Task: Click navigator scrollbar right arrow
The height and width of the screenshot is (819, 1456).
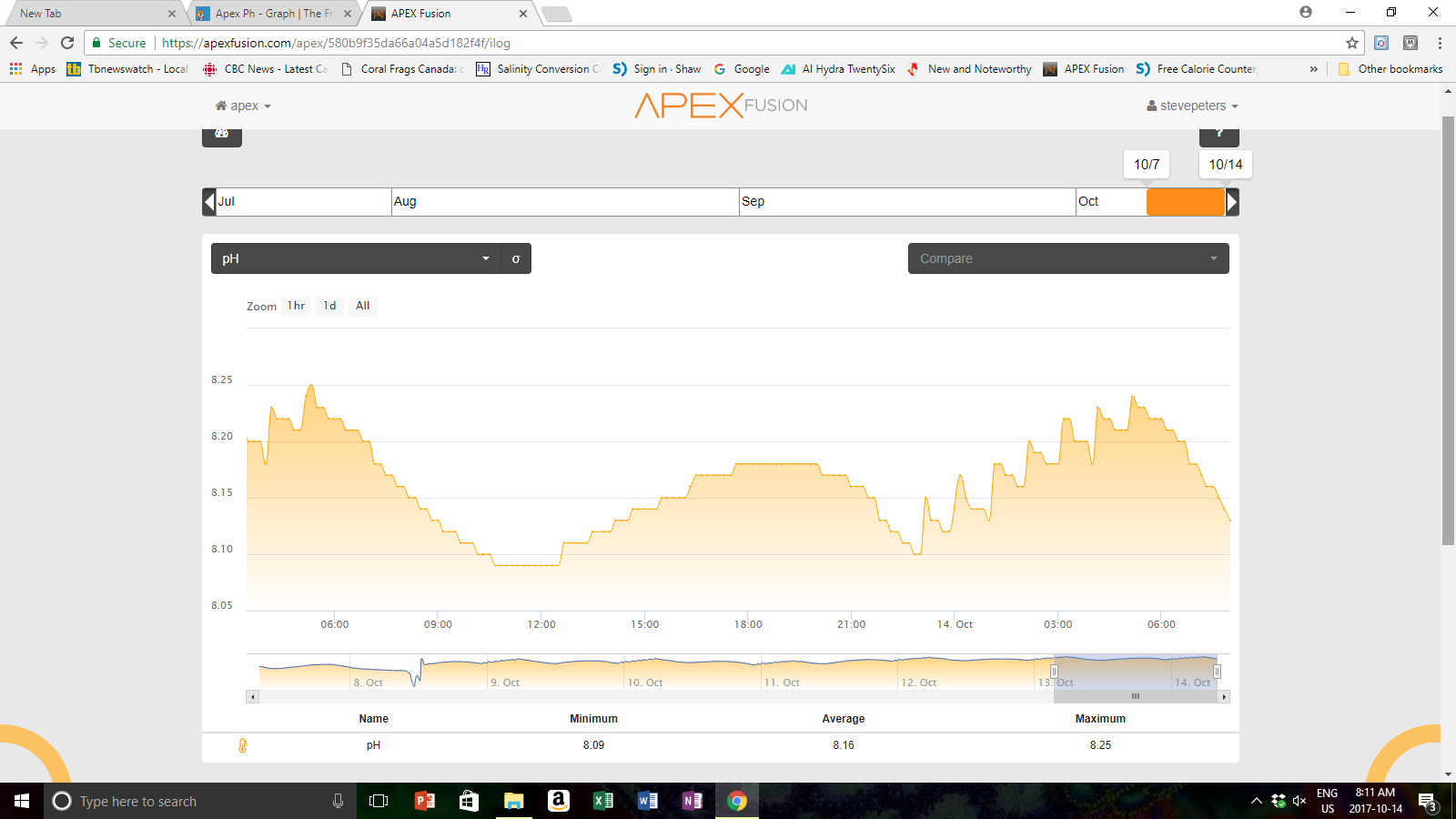Action: tap(1224, 697)
